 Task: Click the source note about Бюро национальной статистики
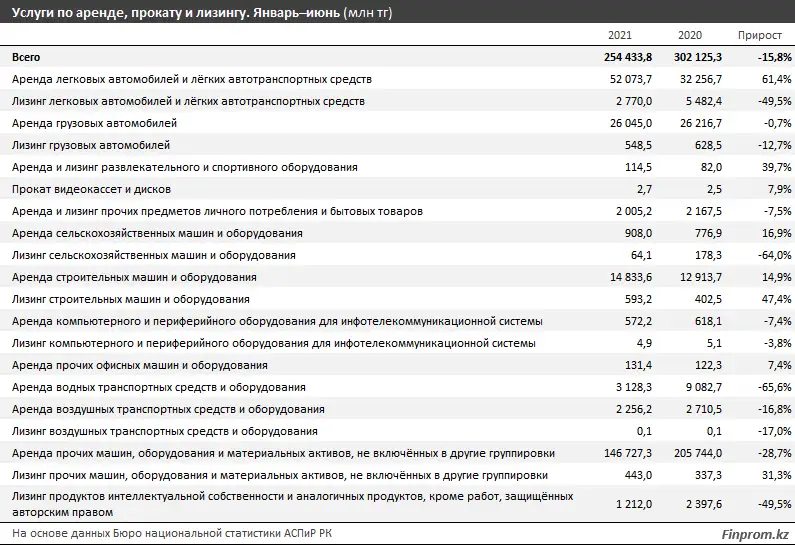pos(174,533)
